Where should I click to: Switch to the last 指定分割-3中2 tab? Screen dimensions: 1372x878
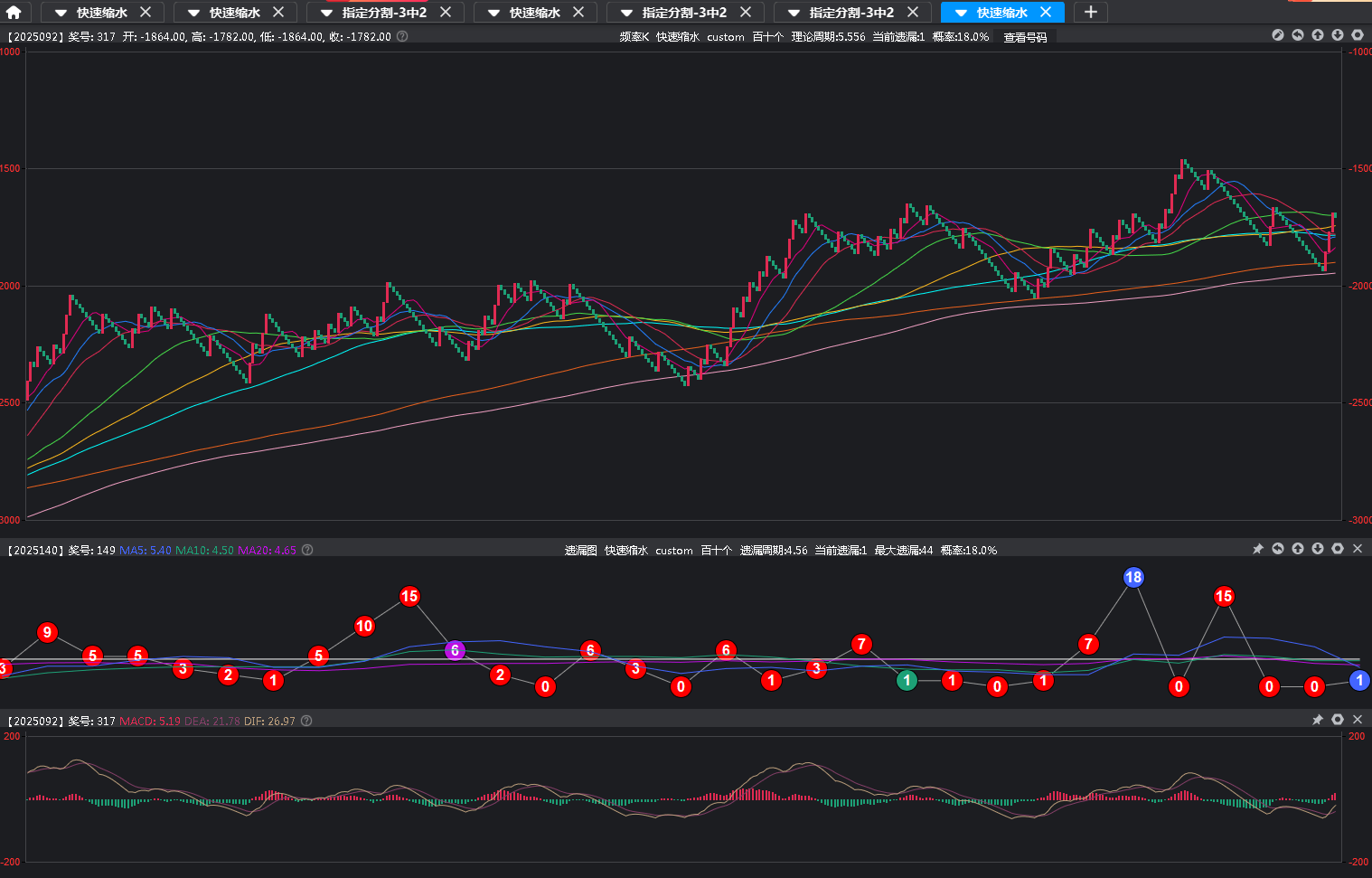pos(851,13)
